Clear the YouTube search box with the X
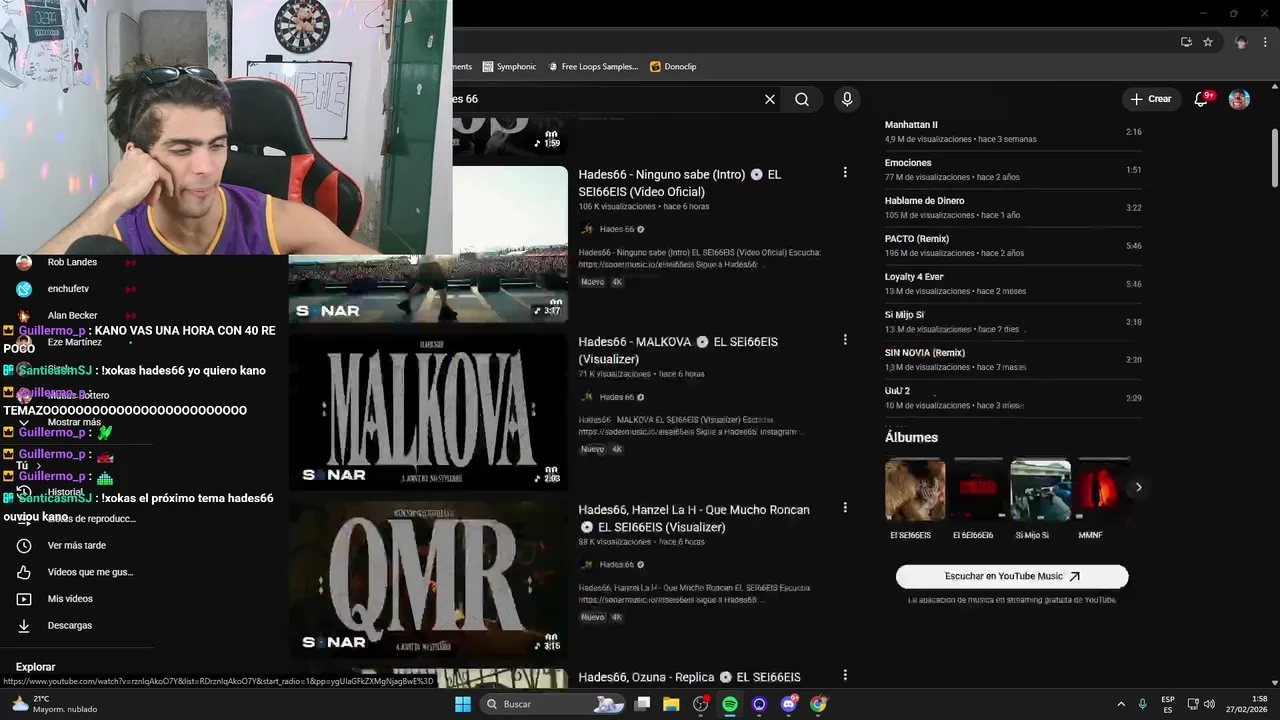Viewport: 1280px width, 720px height. pyautogui.click(x=770, y=99)
